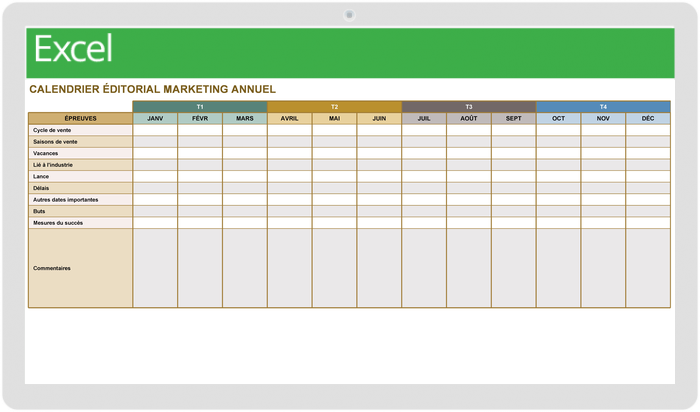This screenshot has width=700, height=412.
Task: Select the Mesures du succès row label
Action: point(80,223)
